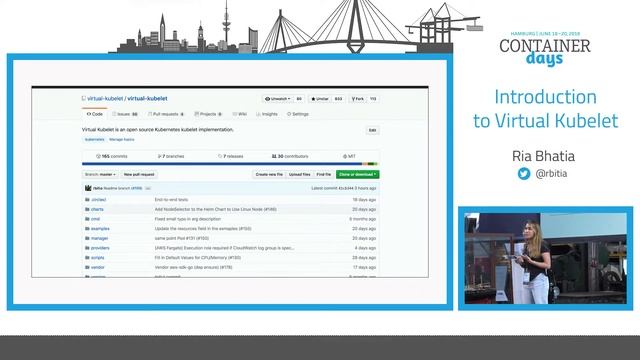Open the Issues tab
This screenshot has width=640, height=360.
click(125, 114)
